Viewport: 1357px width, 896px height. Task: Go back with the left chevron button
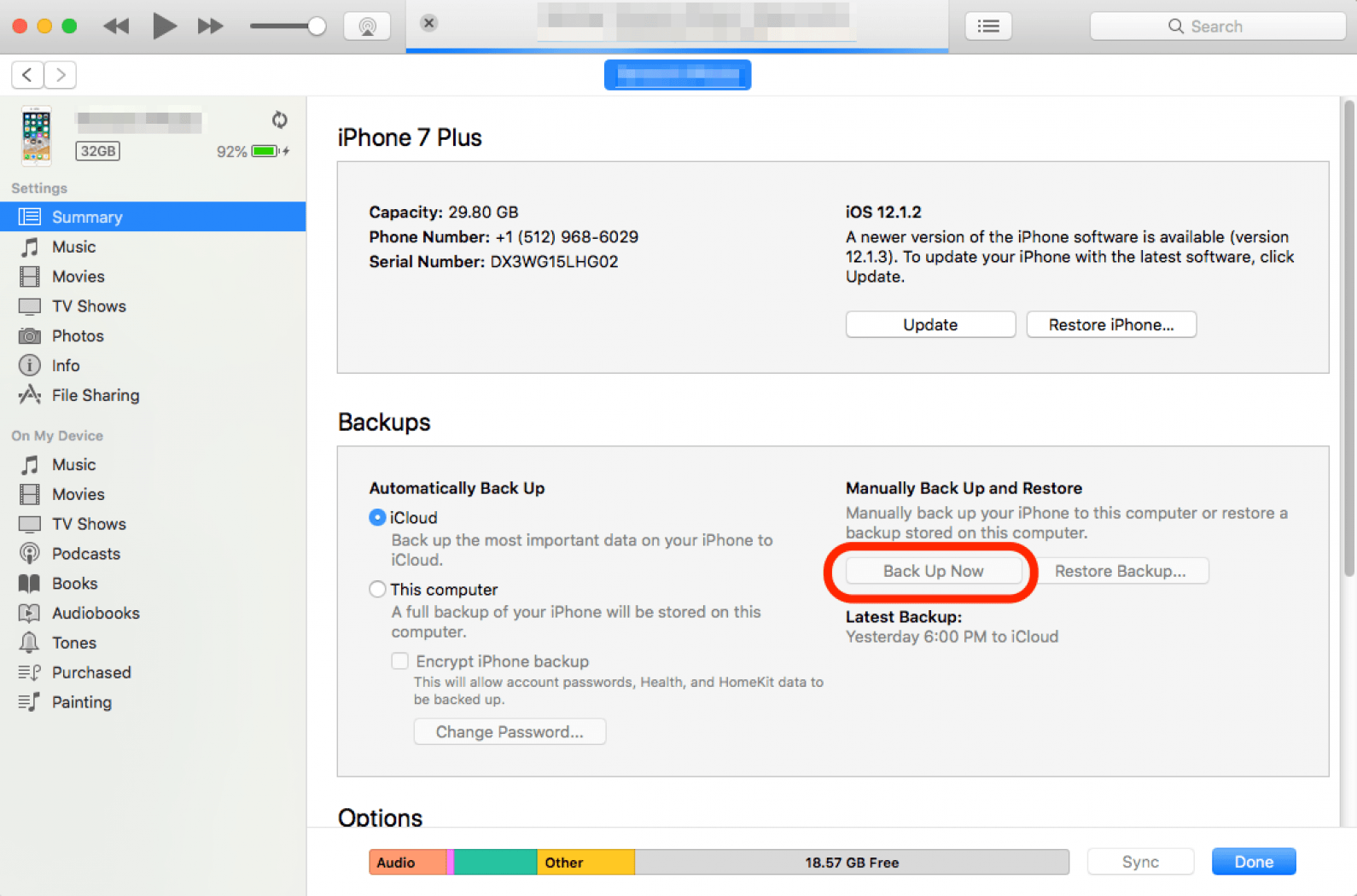click(27, 75)
